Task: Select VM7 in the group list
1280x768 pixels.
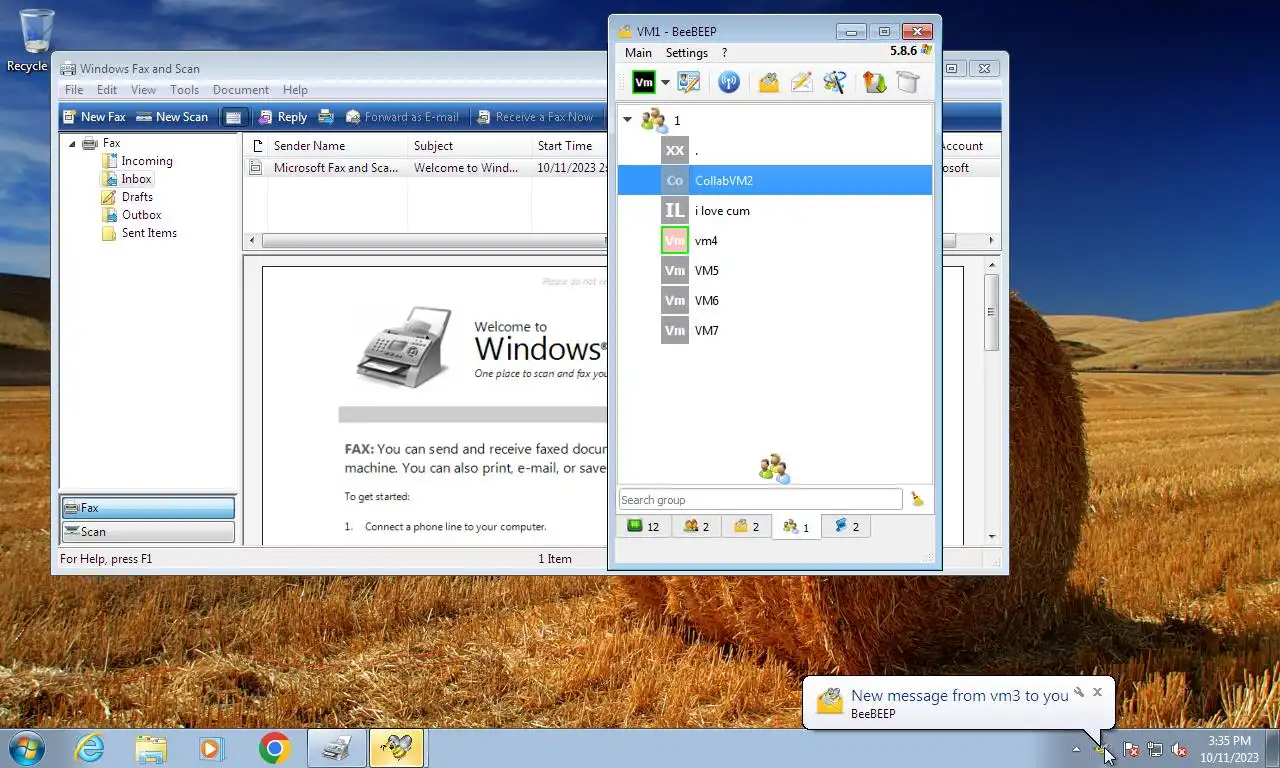Action: [x=775, y=330]
